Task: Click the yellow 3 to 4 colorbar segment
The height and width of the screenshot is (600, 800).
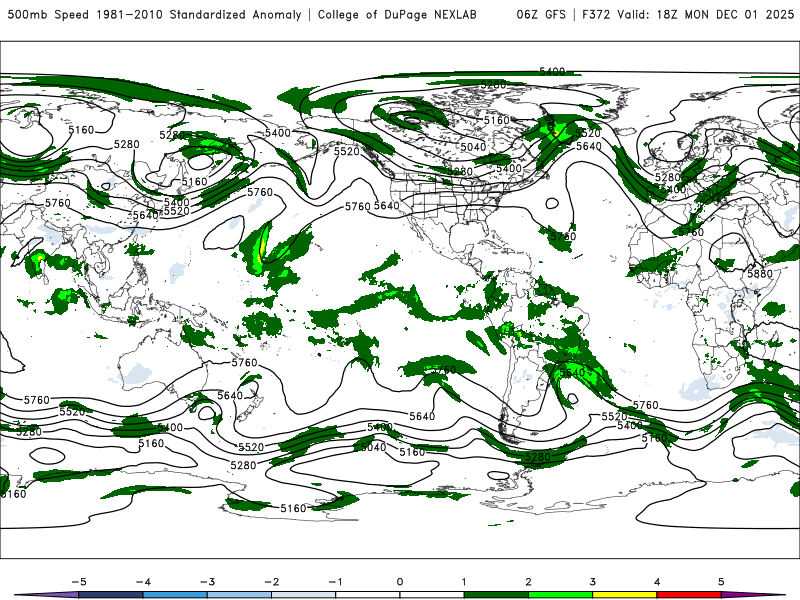Action: (624, 595)
